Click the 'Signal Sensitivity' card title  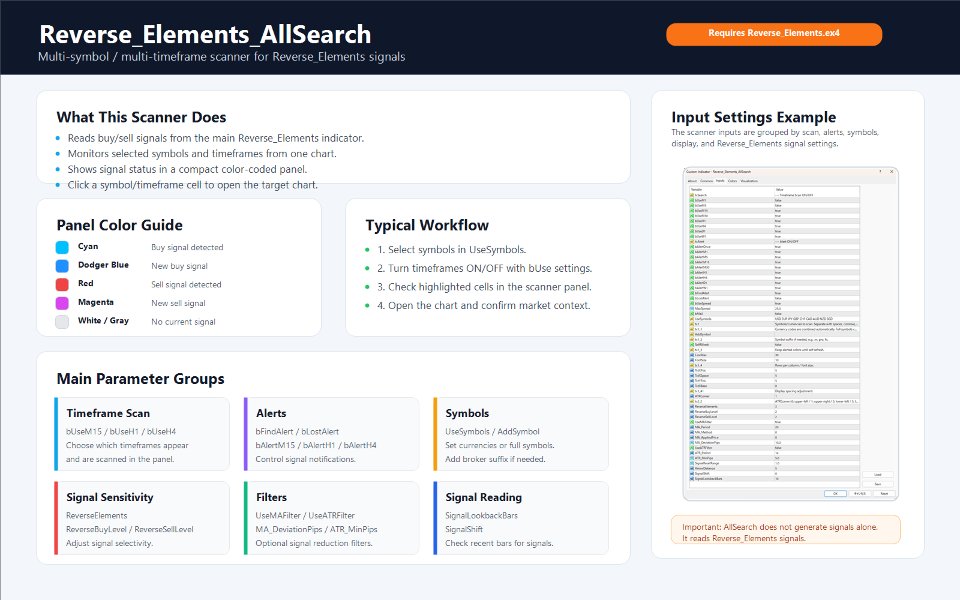click(110, 497)
